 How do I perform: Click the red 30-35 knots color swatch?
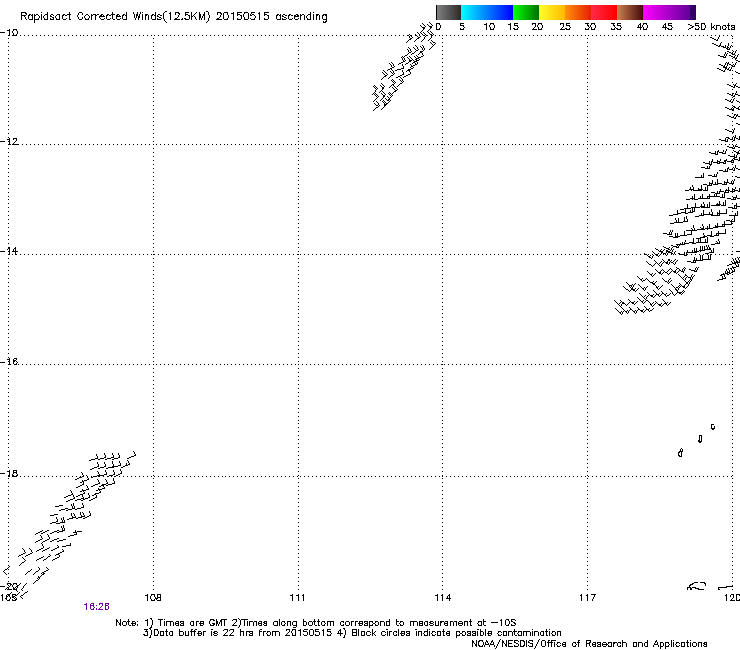point(604,12)
